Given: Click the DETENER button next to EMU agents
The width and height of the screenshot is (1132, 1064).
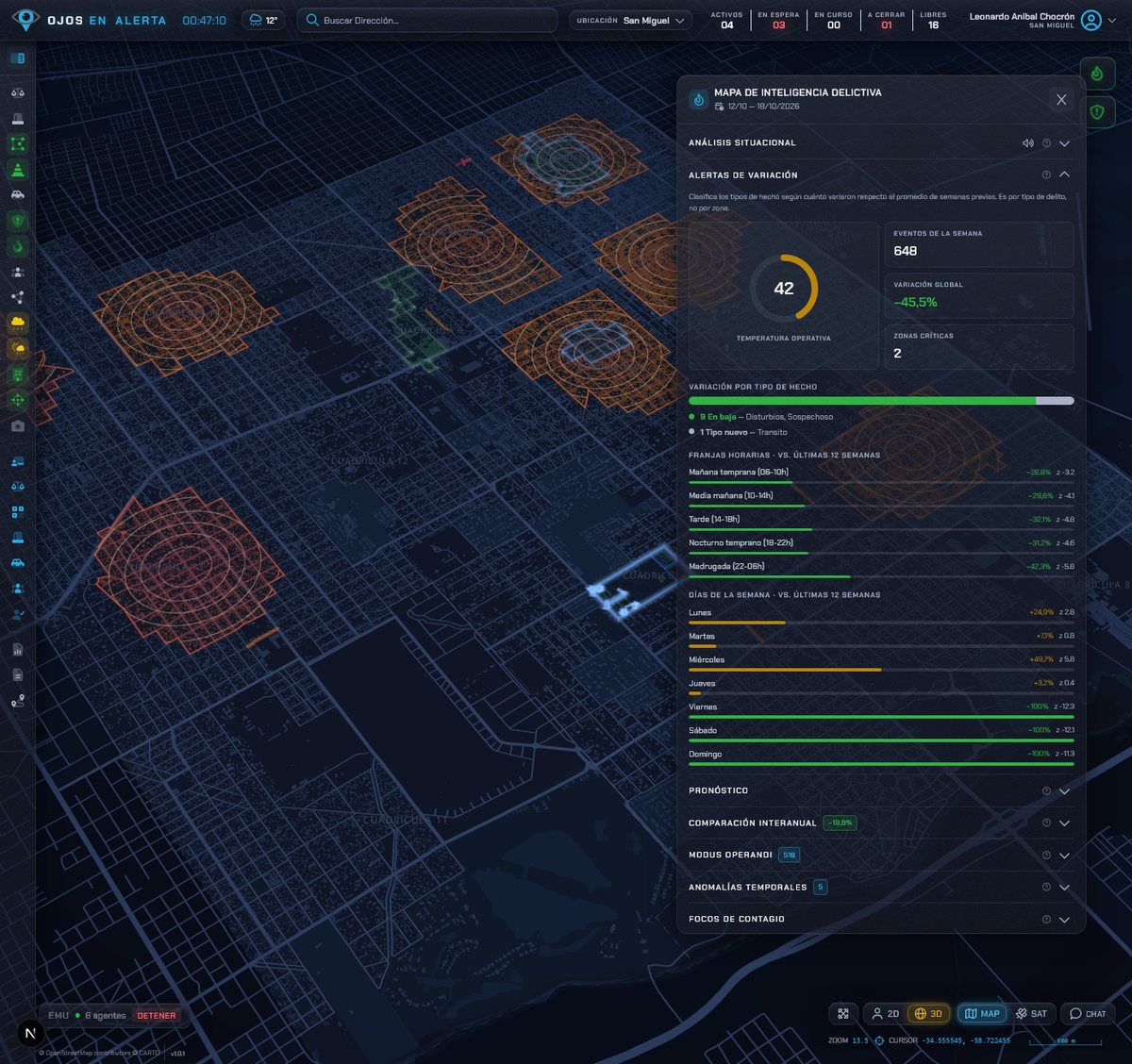Looking at the screenshot, I should pos(157,1016).
